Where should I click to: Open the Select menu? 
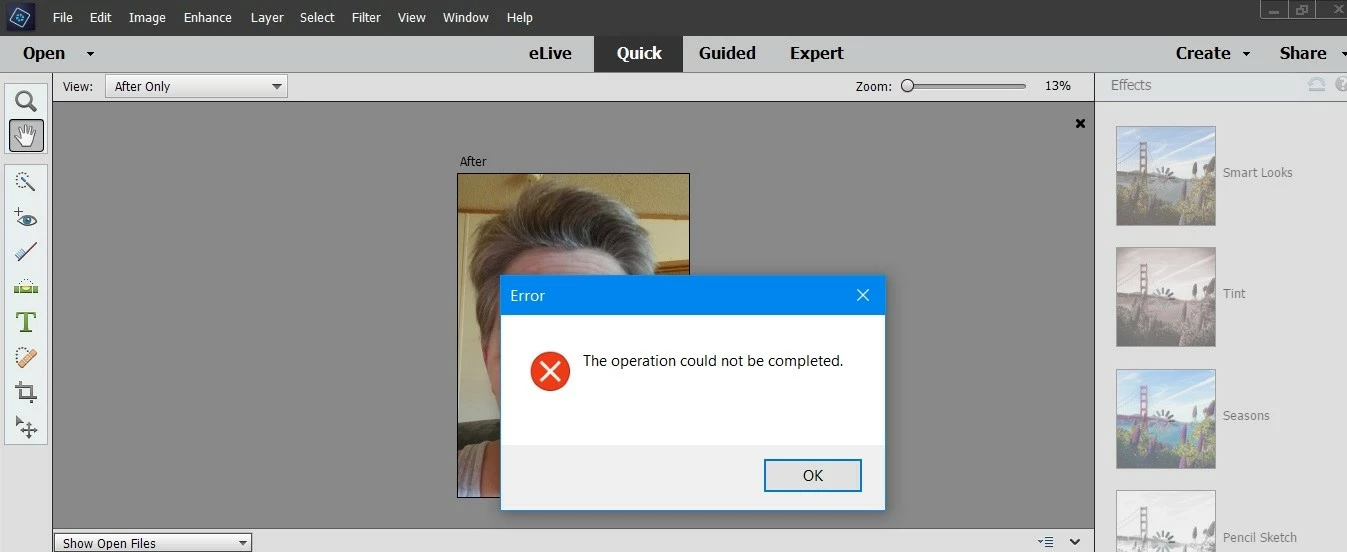pos(317,17)
